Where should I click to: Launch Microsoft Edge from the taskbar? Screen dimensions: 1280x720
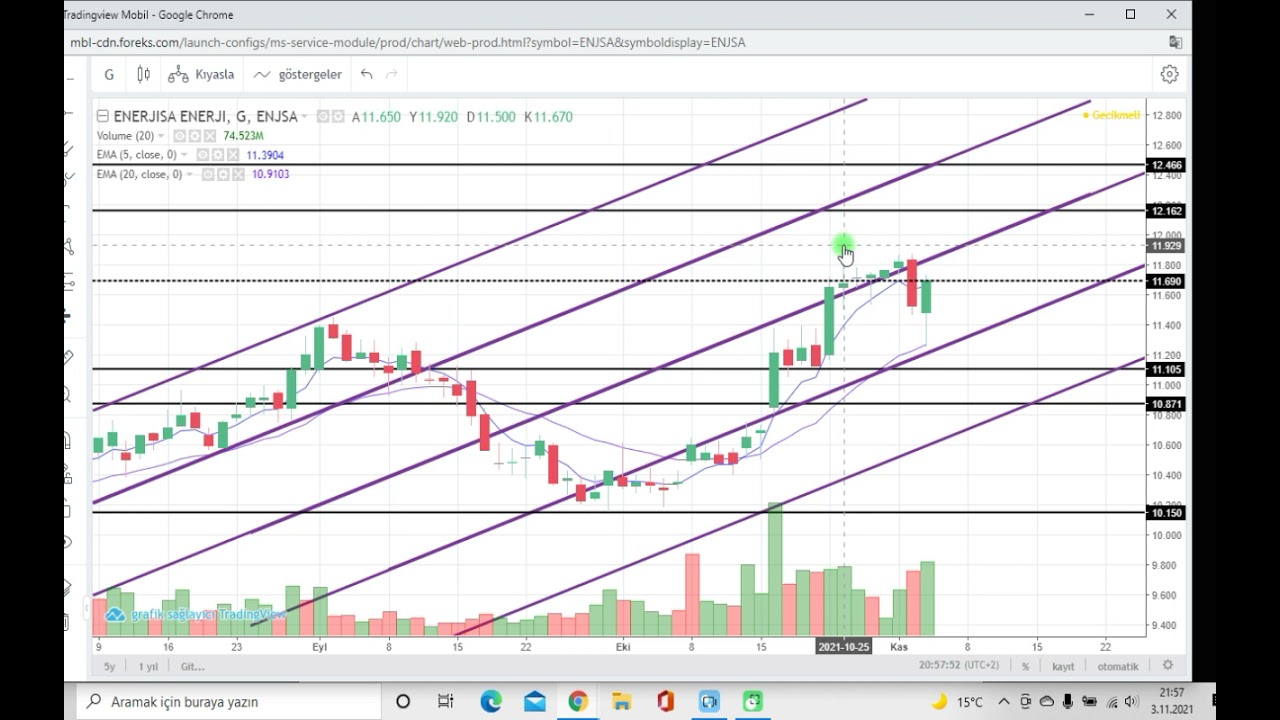(491, 702)
